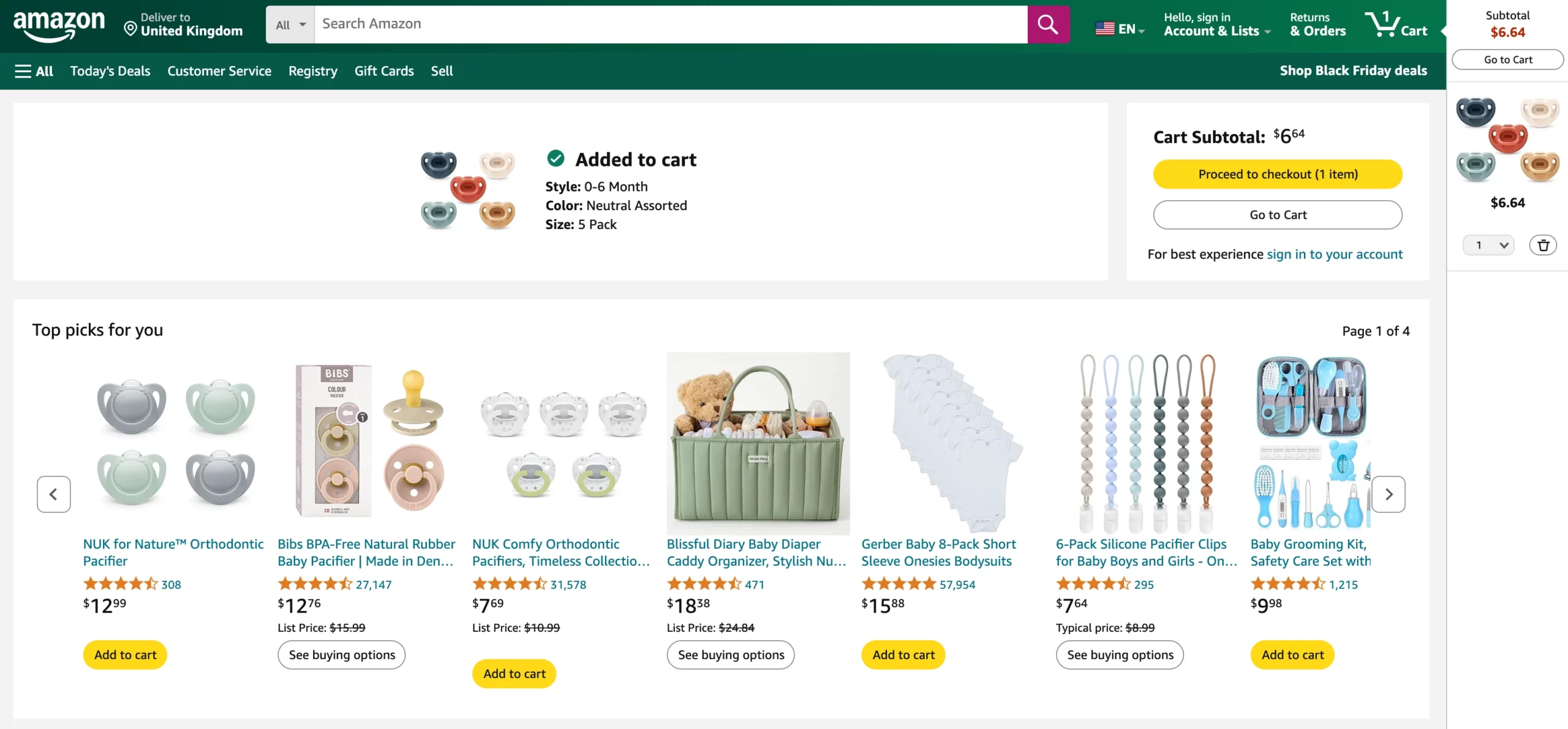Open the search category All dropdown

pyautogui.click(x=290, y=24)
